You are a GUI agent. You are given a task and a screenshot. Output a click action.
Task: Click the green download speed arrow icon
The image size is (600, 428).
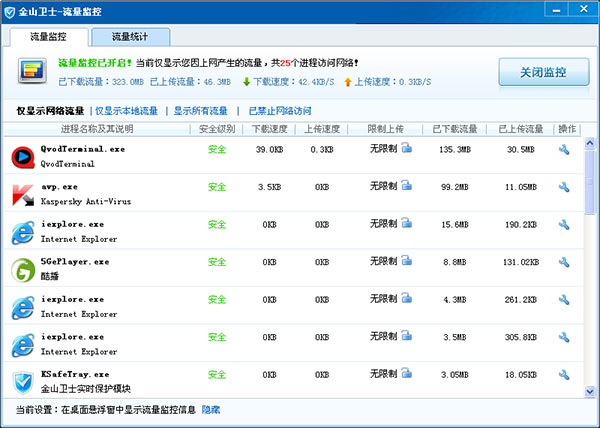pyautogui.click(x=247, y=81)
